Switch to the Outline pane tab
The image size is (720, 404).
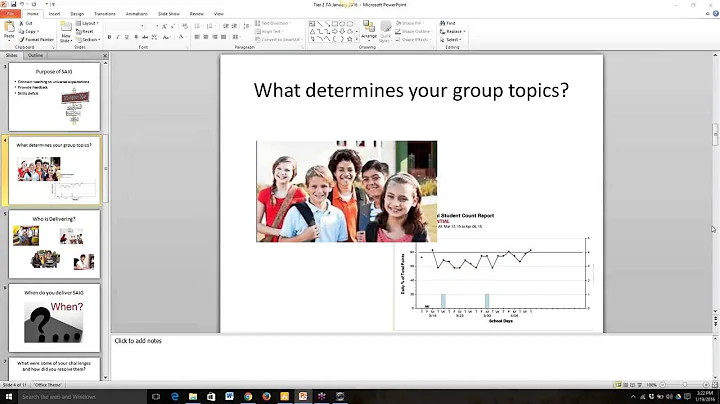click(35, 55)
